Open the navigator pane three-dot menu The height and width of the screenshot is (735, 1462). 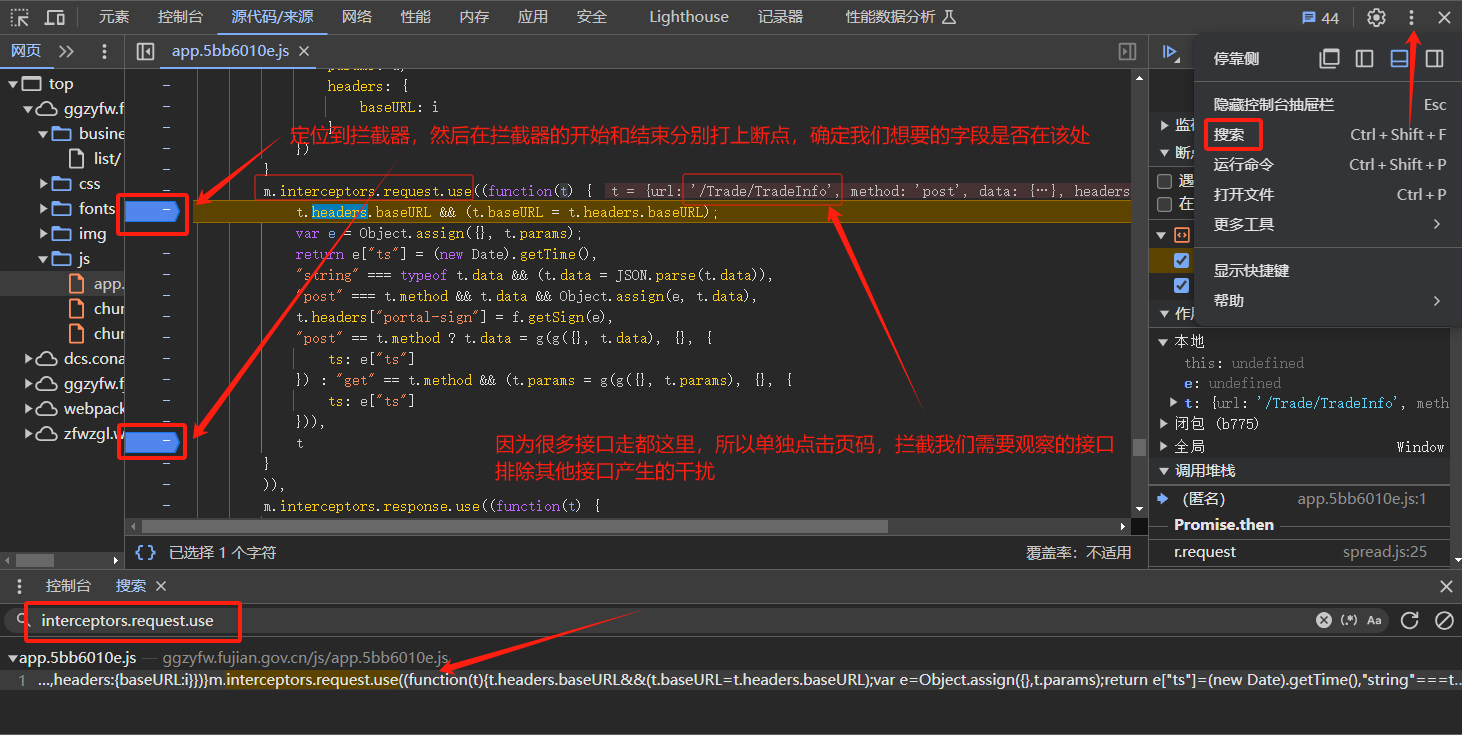click(104, 51)
